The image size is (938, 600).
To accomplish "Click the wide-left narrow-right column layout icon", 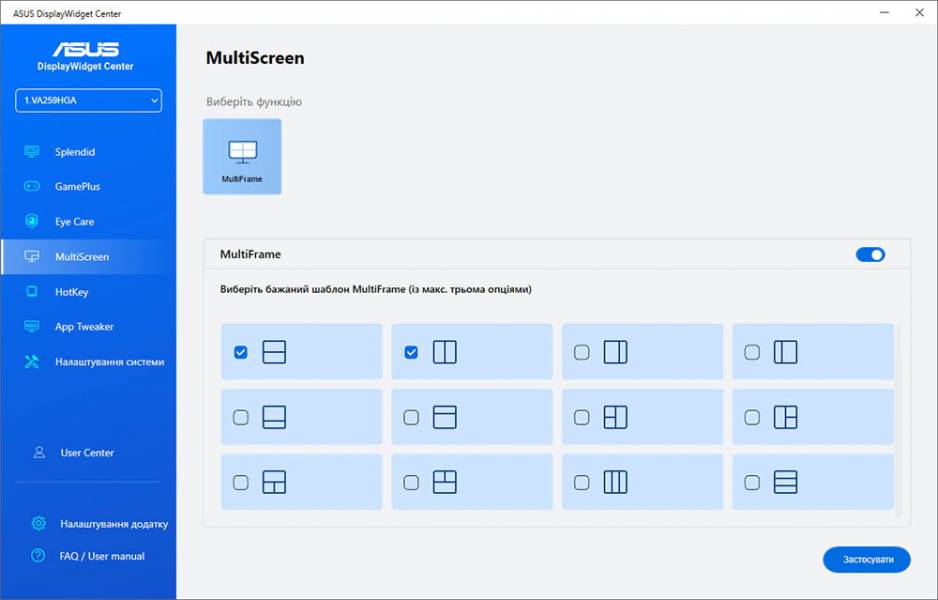I will [615, 352].
